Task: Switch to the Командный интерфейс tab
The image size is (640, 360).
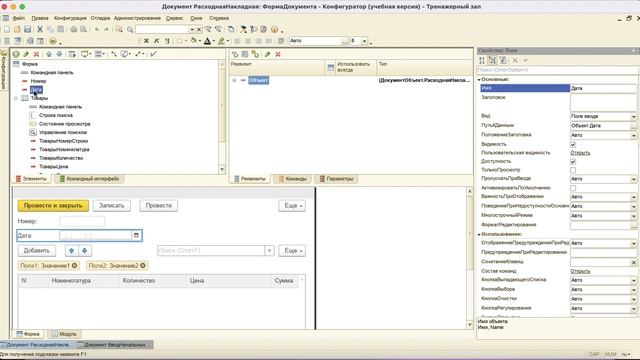Action: tap(89, 179)
